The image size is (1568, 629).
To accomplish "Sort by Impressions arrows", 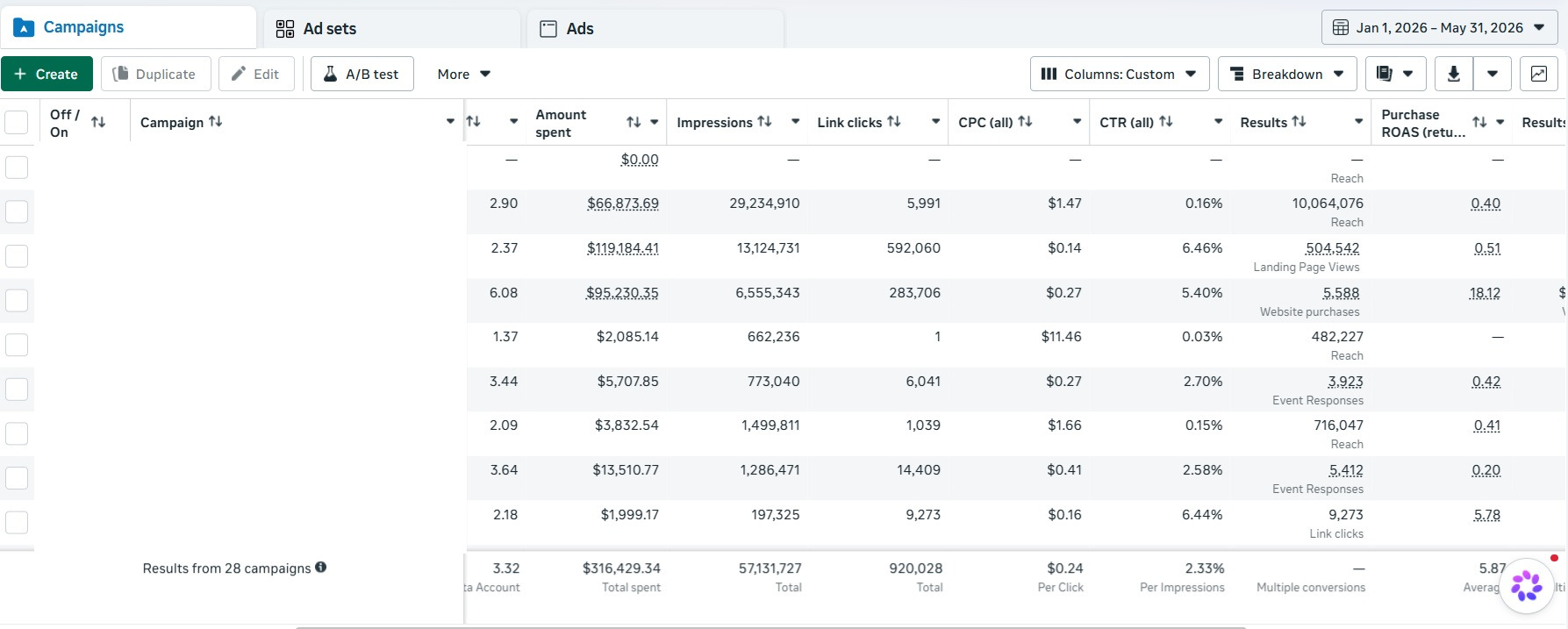I will (x=764, y=121).
